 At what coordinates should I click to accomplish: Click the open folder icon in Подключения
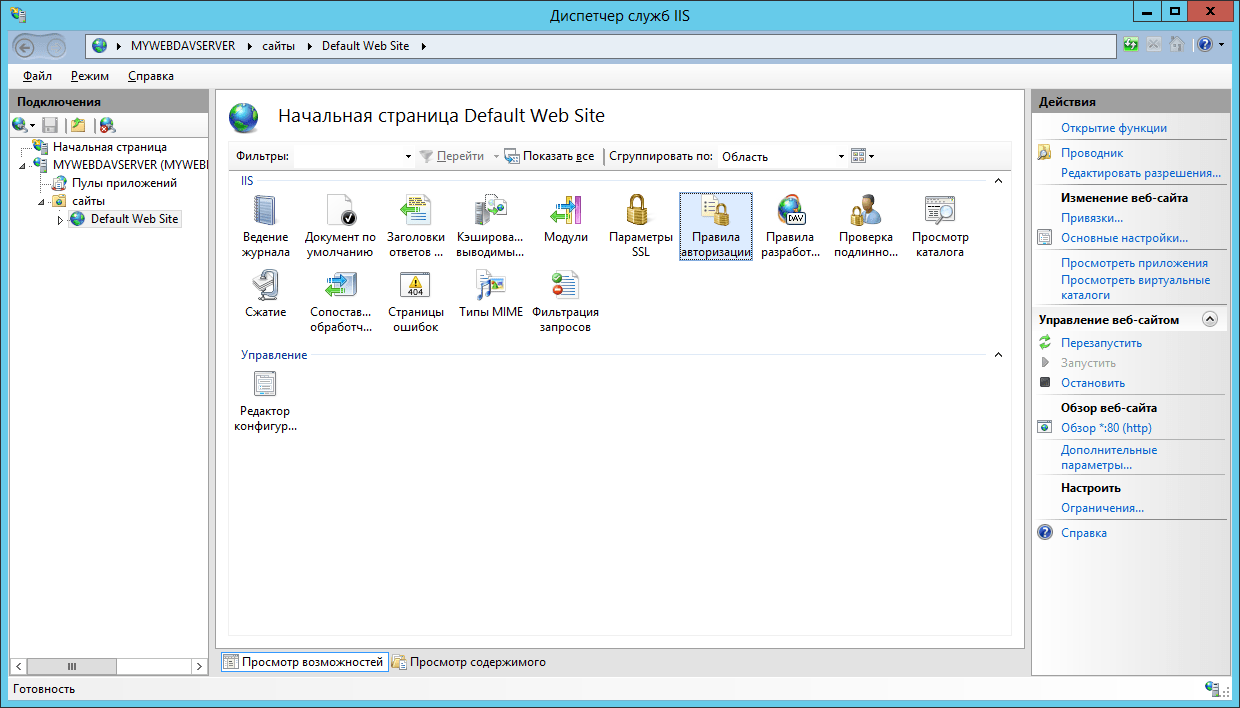[78, 125]
